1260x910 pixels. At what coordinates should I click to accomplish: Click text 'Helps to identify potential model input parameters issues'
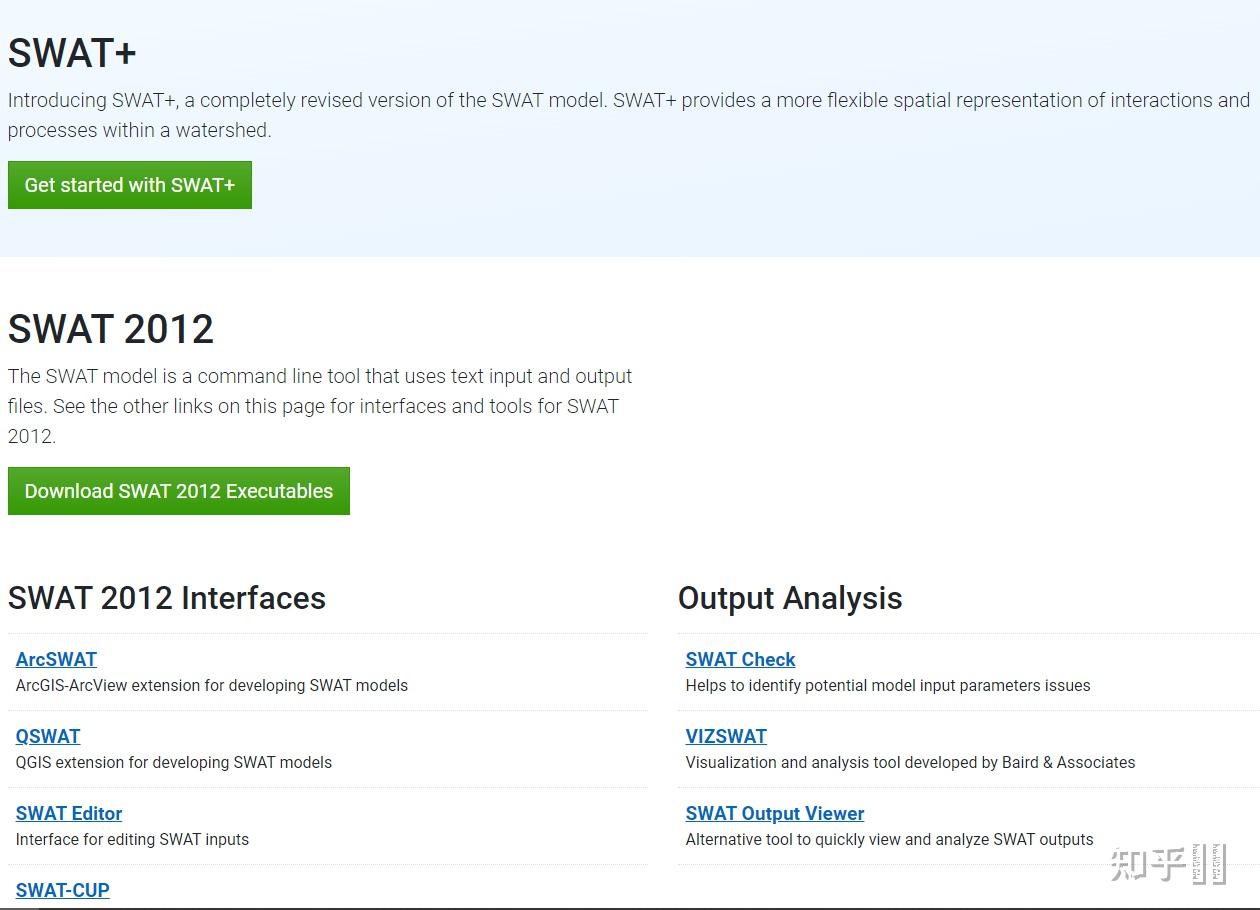click(x=888, y=686)
